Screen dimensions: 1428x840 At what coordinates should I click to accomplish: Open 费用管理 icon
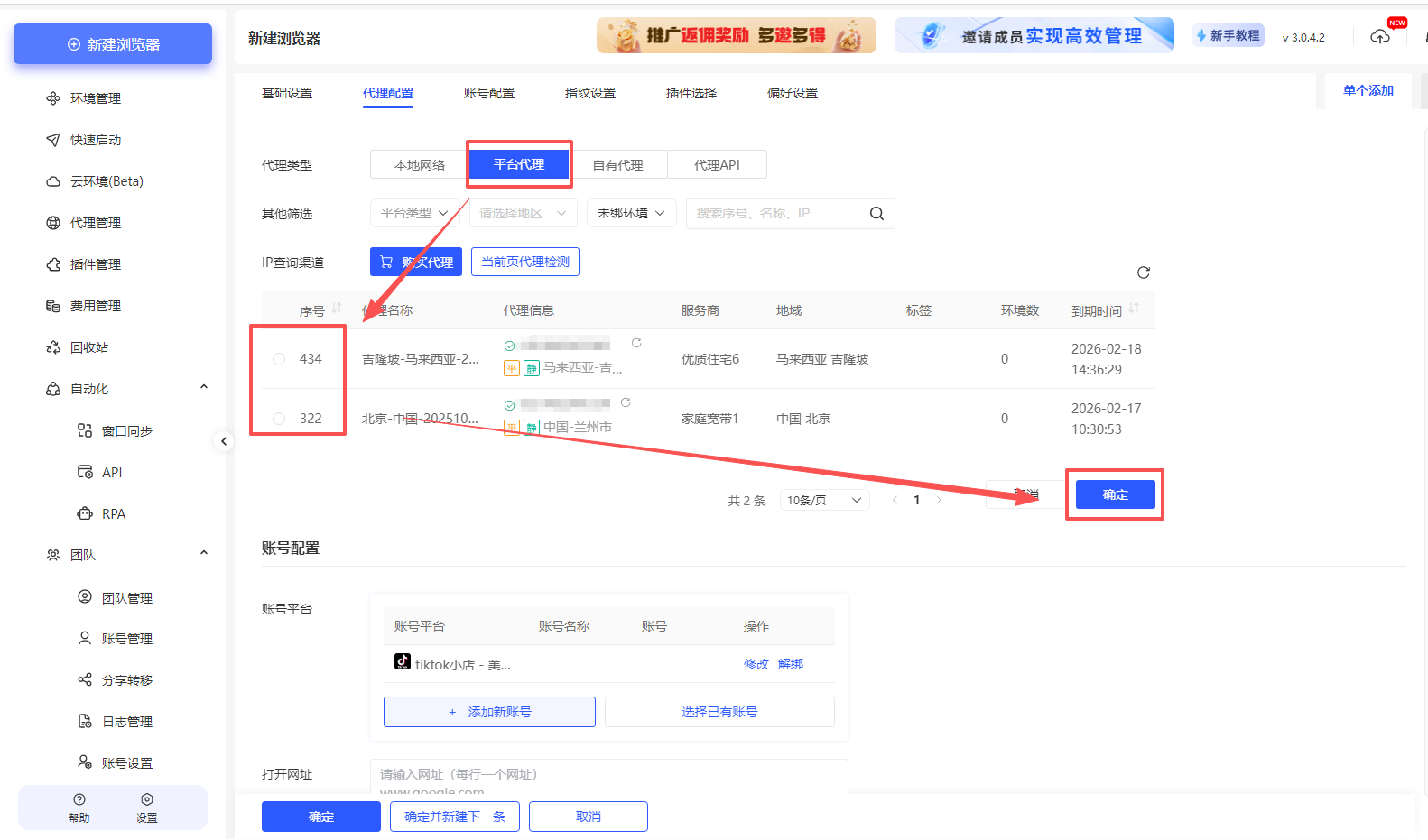tap(53, 306)
